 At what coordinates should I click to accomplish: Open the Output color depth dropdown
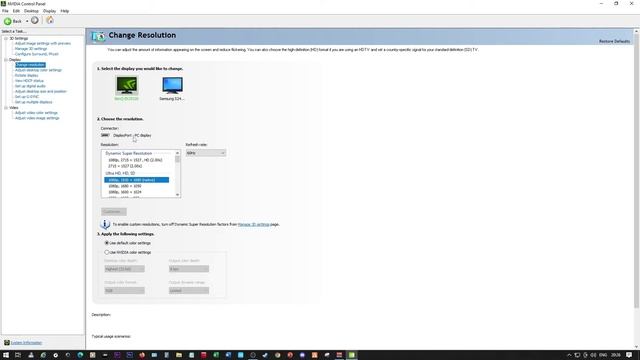coord(189,269)
